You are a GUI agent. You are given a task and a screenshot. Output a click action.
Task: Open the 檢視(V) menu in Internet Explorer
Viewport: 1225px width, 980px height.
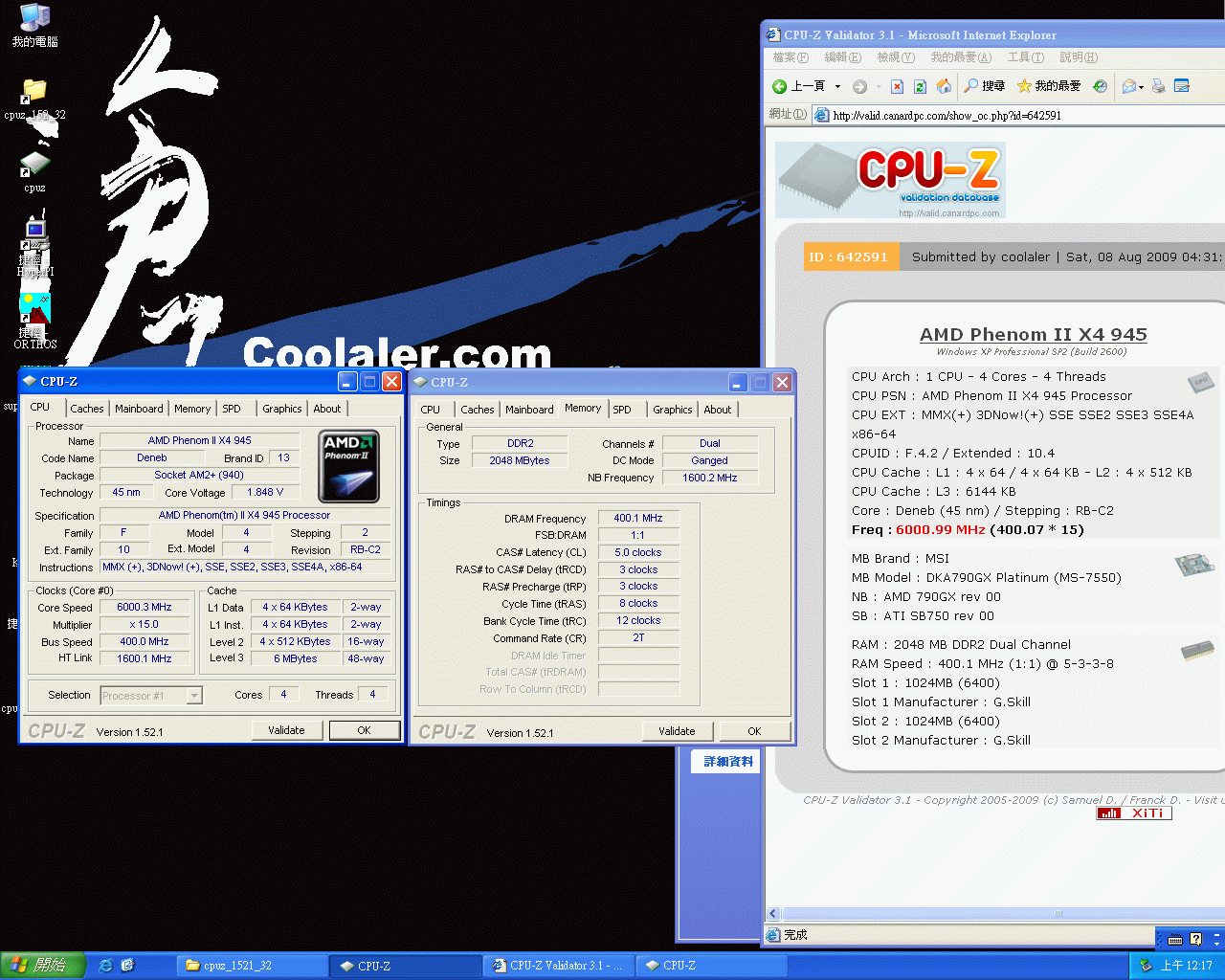click(896, 57)
